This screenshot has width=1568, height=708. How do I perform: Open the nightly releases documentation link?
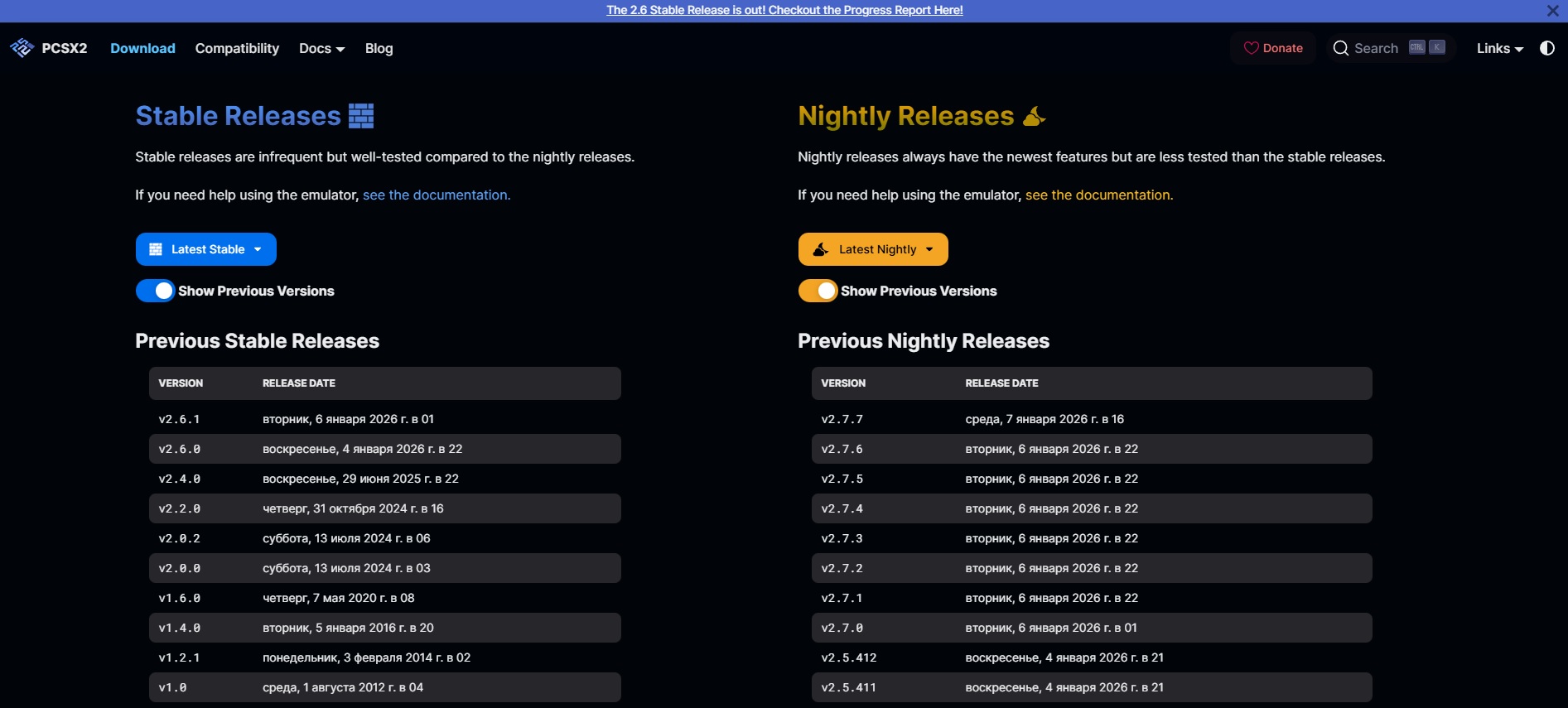click(1099, 195)
